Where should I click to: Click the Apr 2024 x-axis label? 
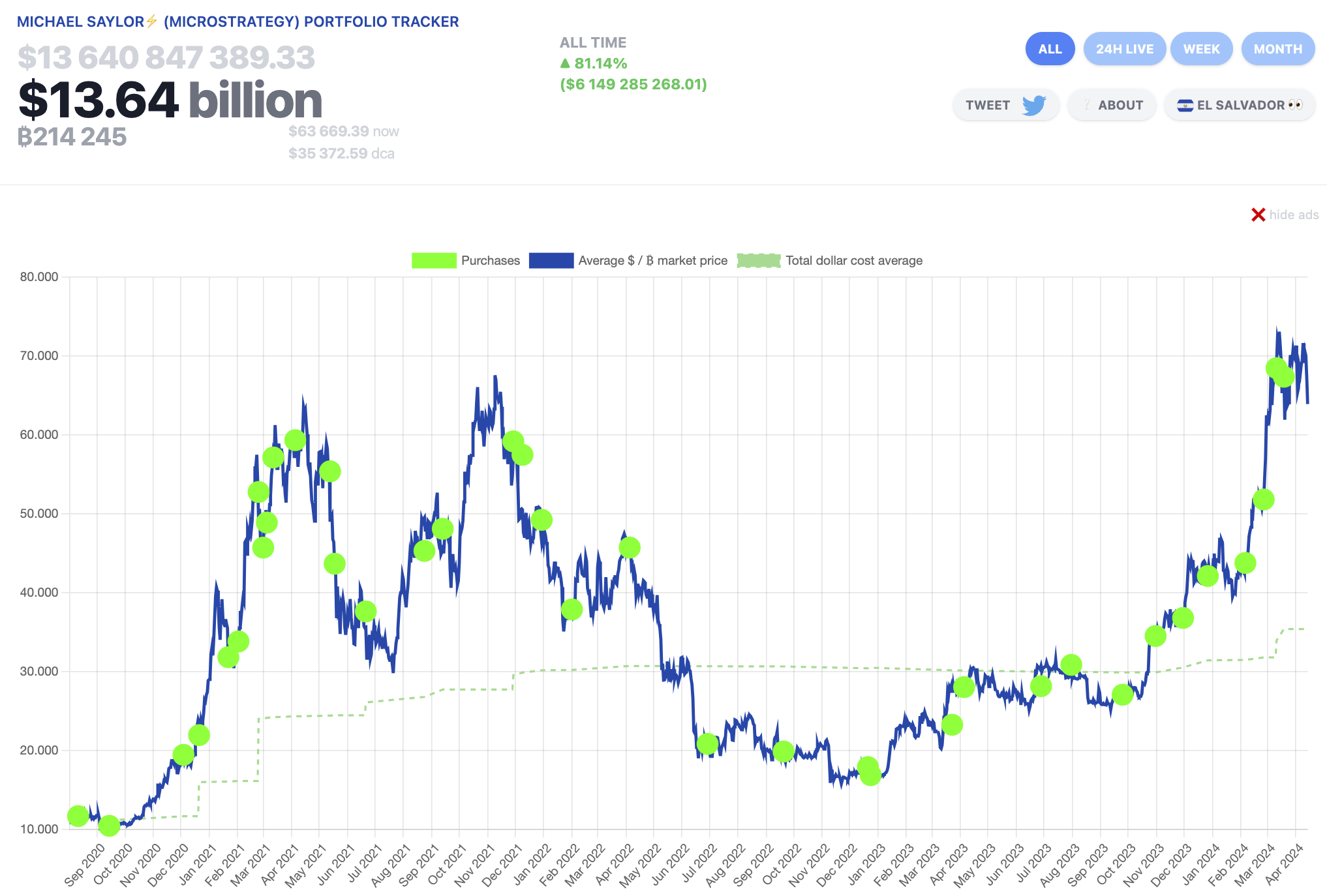coord(1284,864)
